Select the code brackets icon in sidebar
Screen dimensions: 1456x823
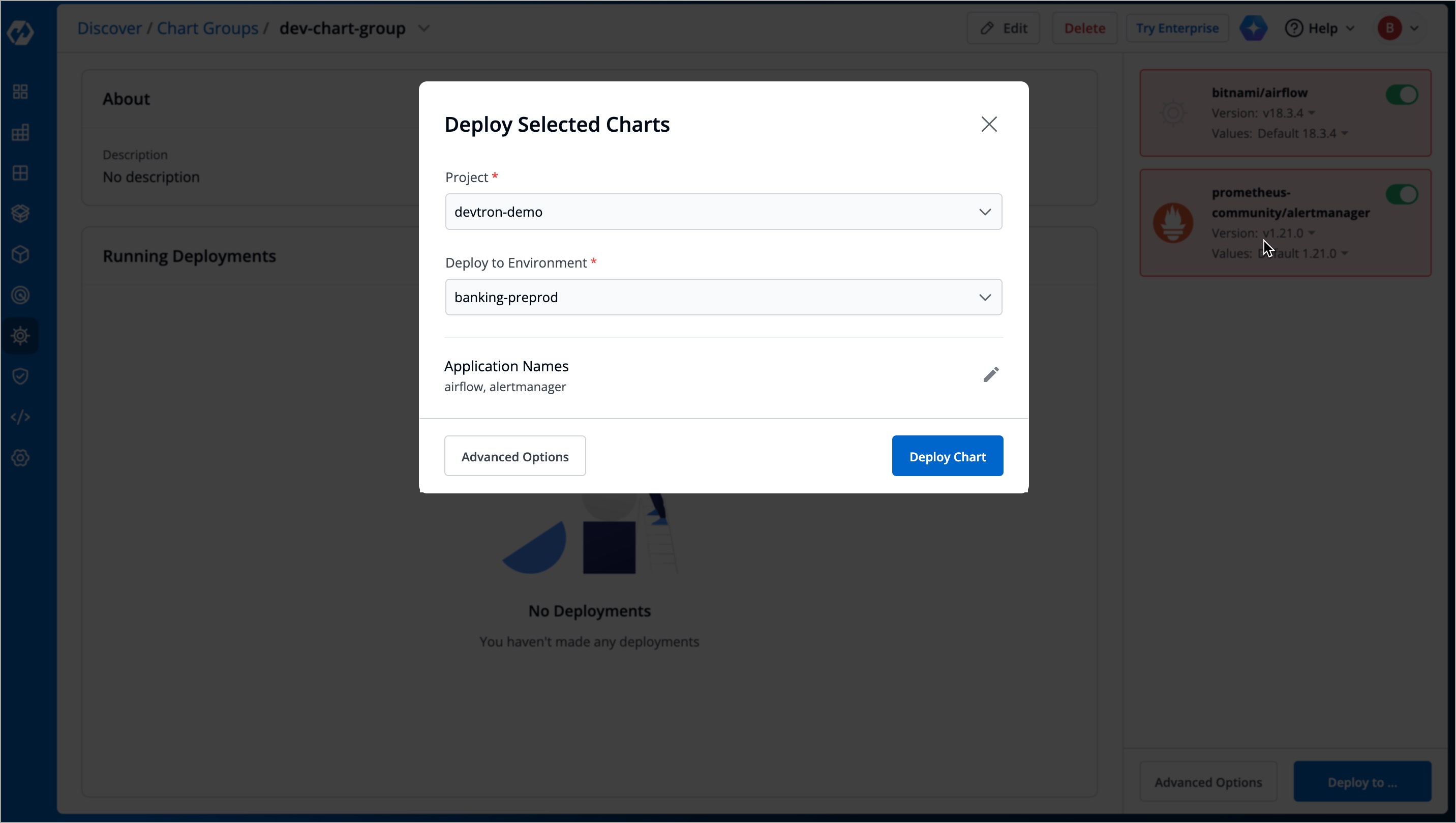(20, 417)
